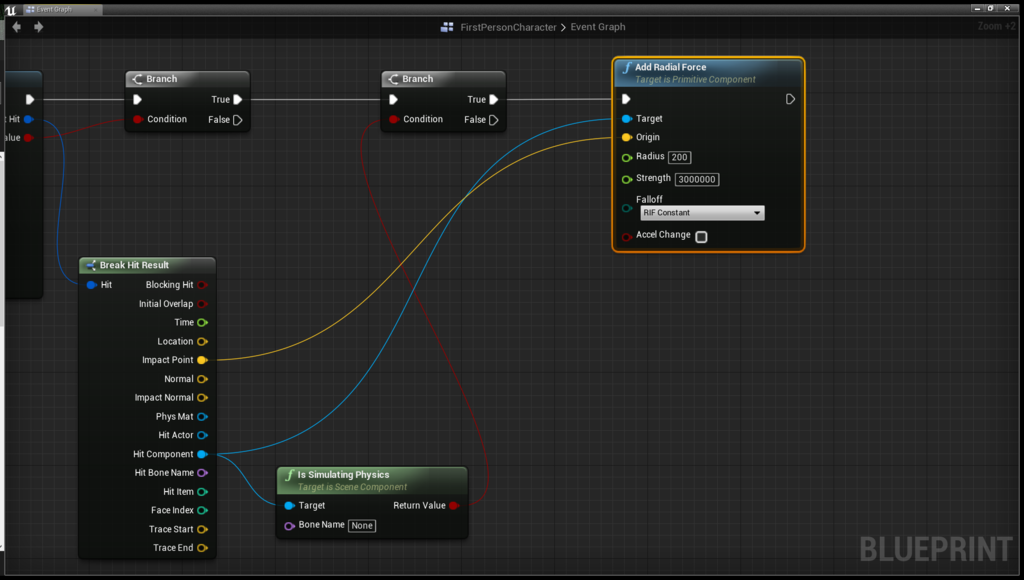Select the Add Radial Force node header

[708, 72]
